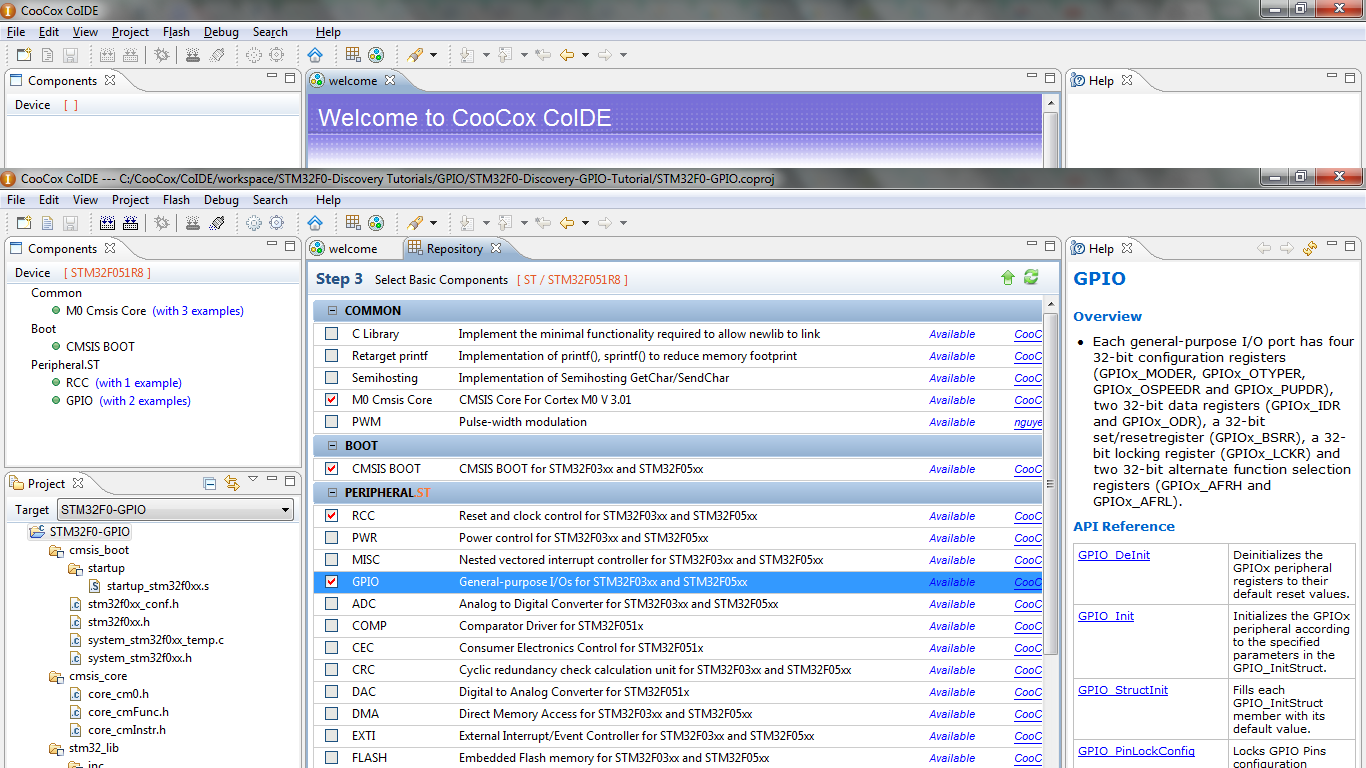Click the GPIO "with 2 examples" link

click(x=145, y=401)
